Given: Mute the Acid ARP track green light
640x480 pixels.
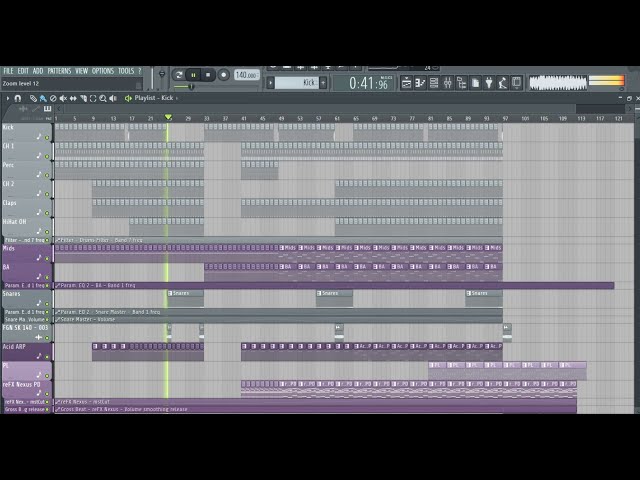Looking at the screenshot, I should [x=47, y=357].
